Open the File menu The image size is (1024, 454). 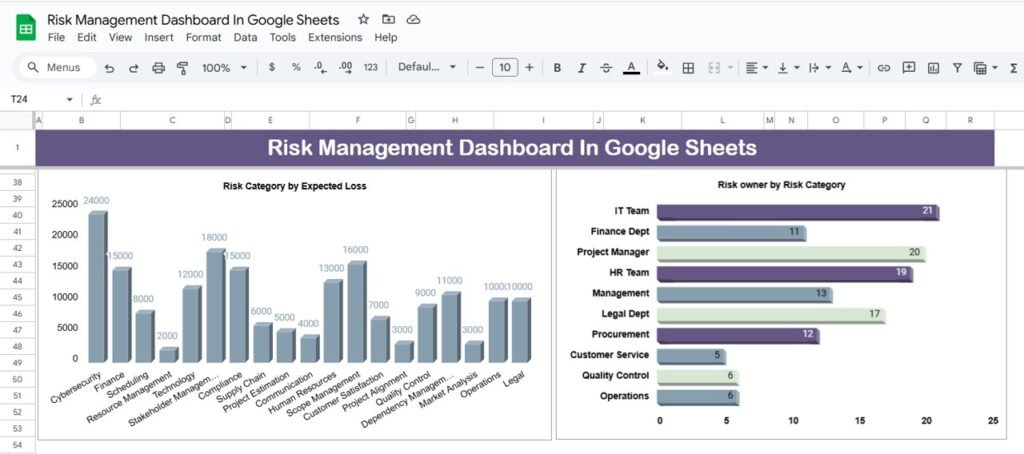click(57, 37)
